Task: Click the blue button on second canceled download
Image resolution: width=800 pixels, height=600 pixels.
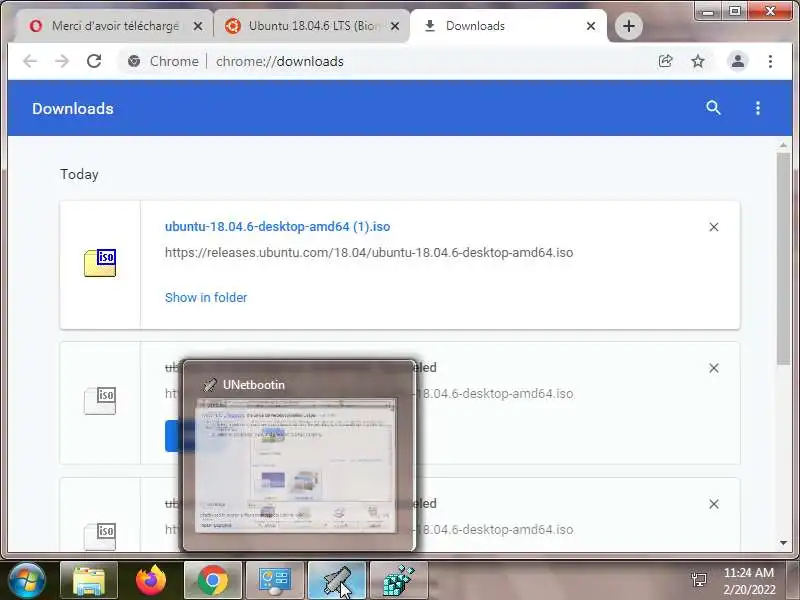Action: 173,436
